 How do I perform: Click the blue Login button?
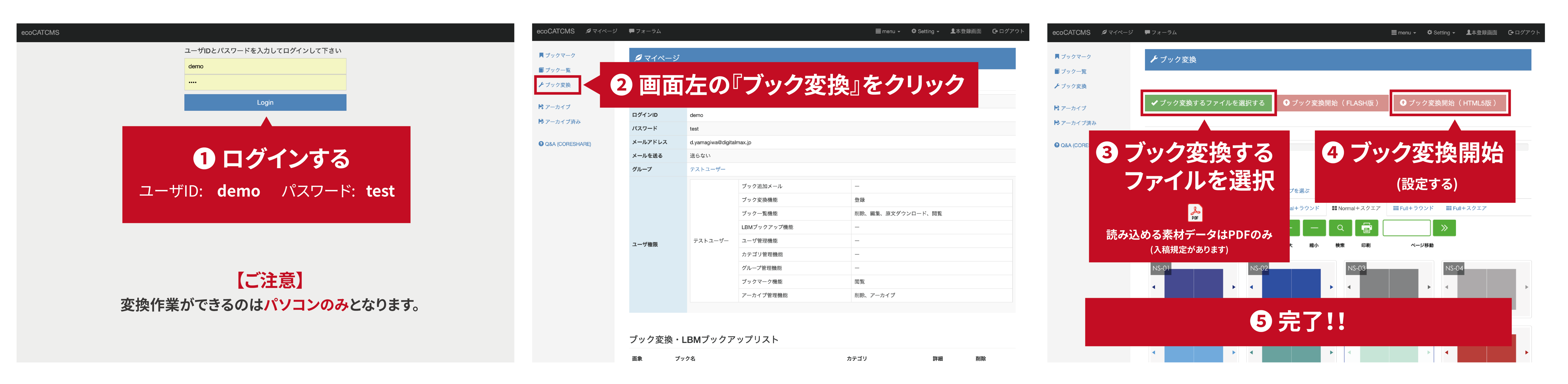point(266,102)
